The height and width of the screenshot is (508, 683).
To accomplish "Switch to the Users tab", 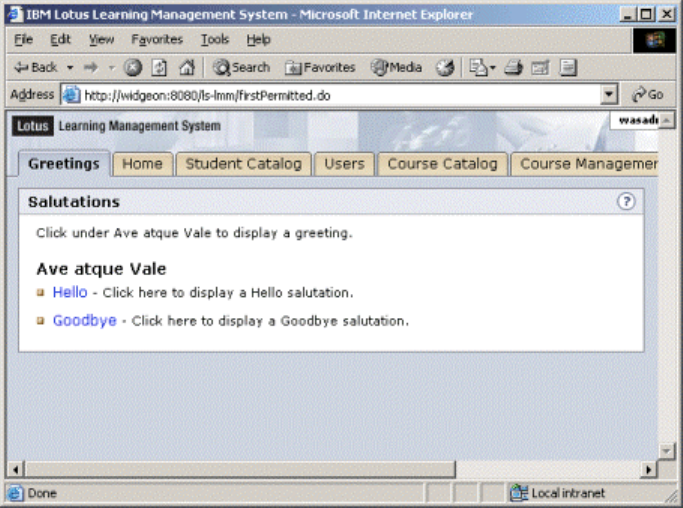I will tap(344, 164).
